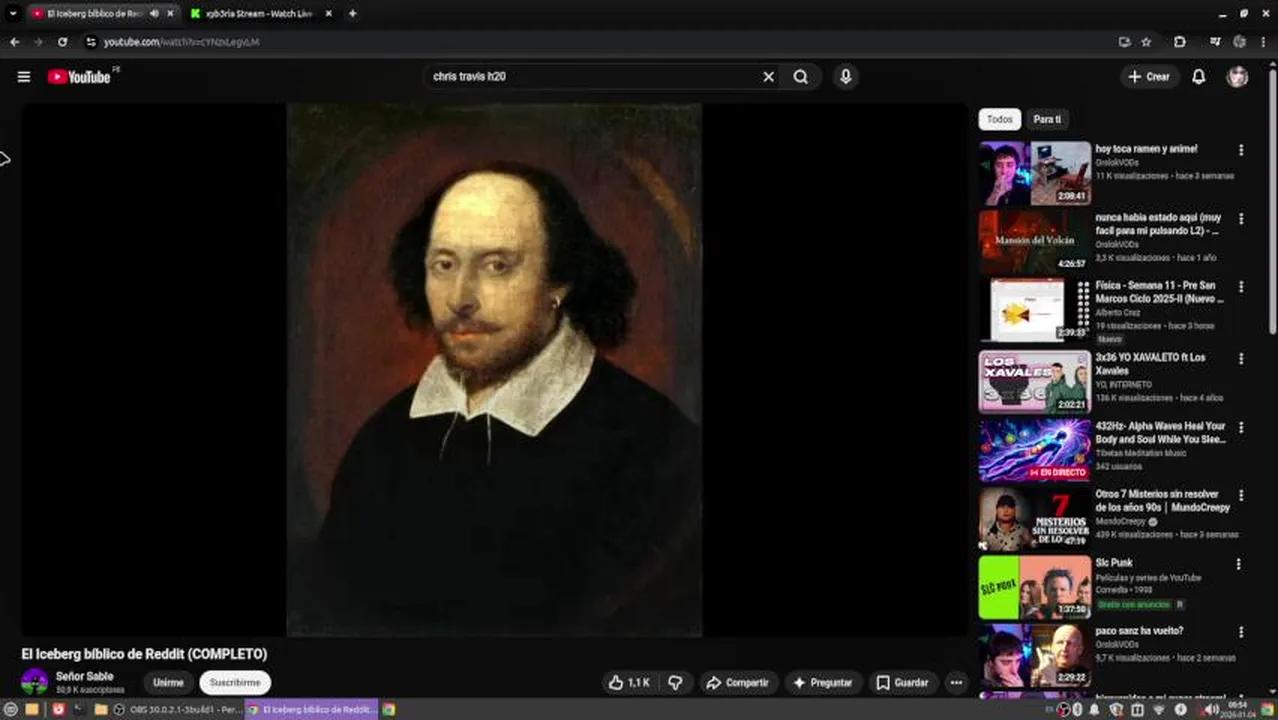Open the taskbar start menu launcher
This screenshot has width=1278, height=720.
point(11,709)
